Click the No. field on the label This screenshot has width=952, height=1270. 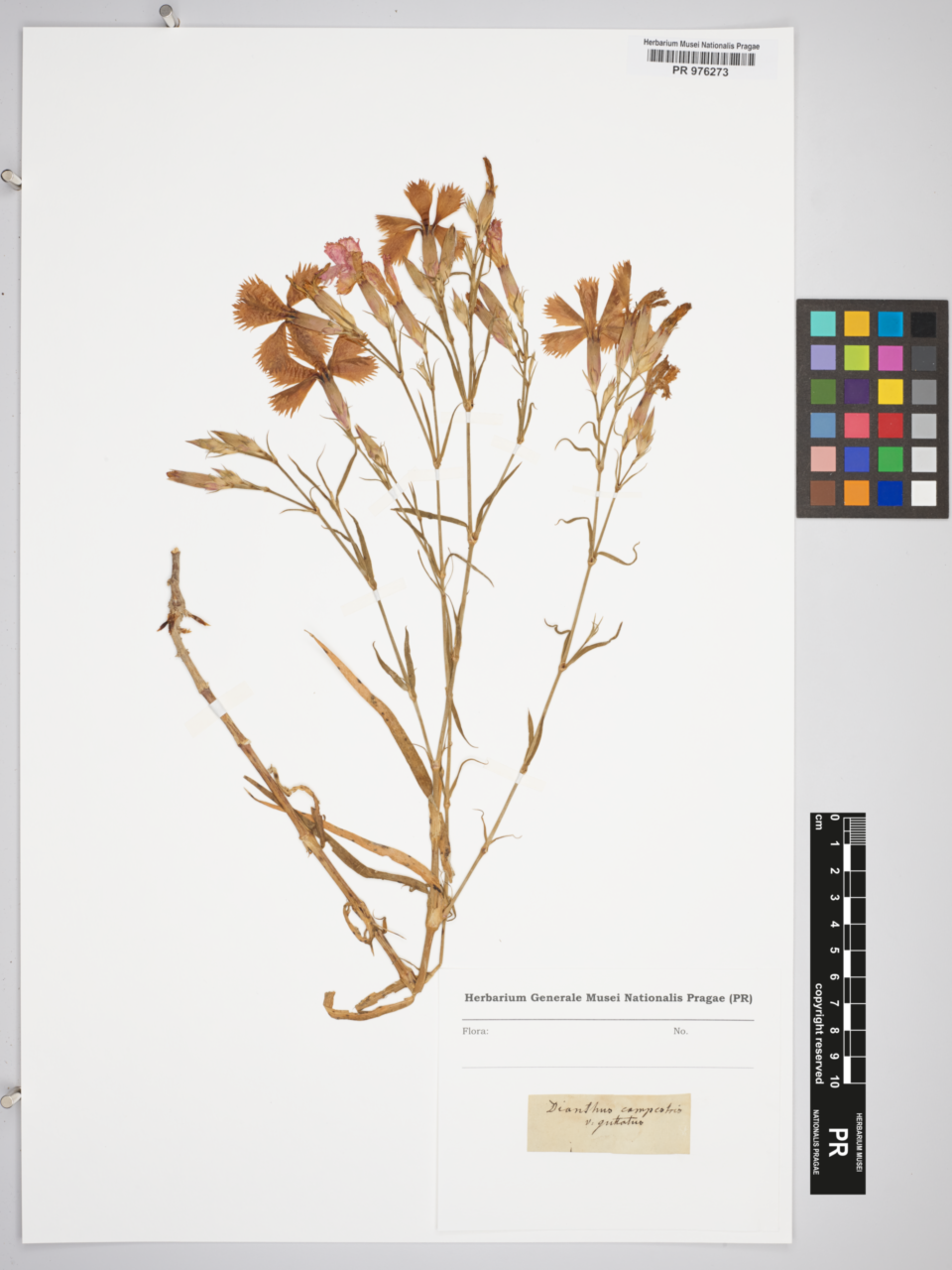680,1031
